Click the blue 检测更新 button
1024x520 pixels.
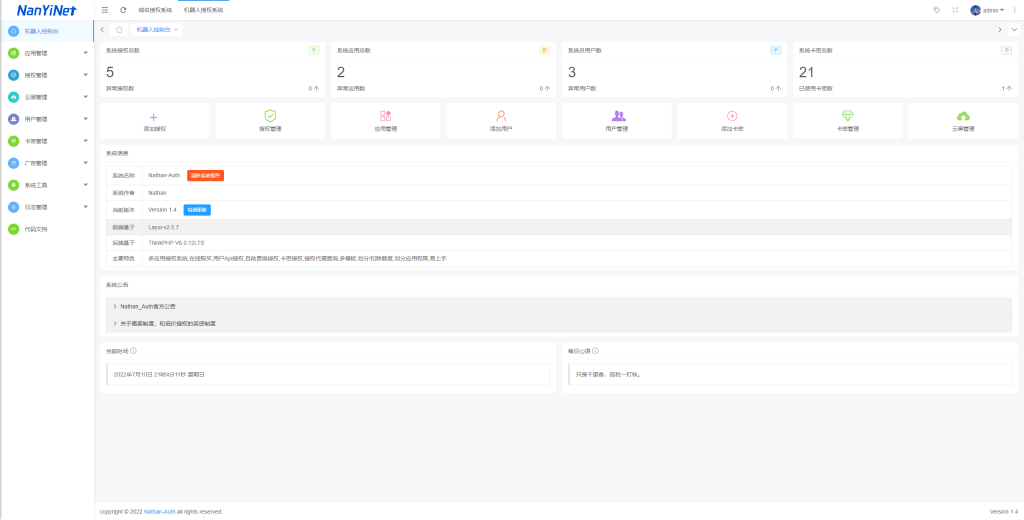coord(197,210)
